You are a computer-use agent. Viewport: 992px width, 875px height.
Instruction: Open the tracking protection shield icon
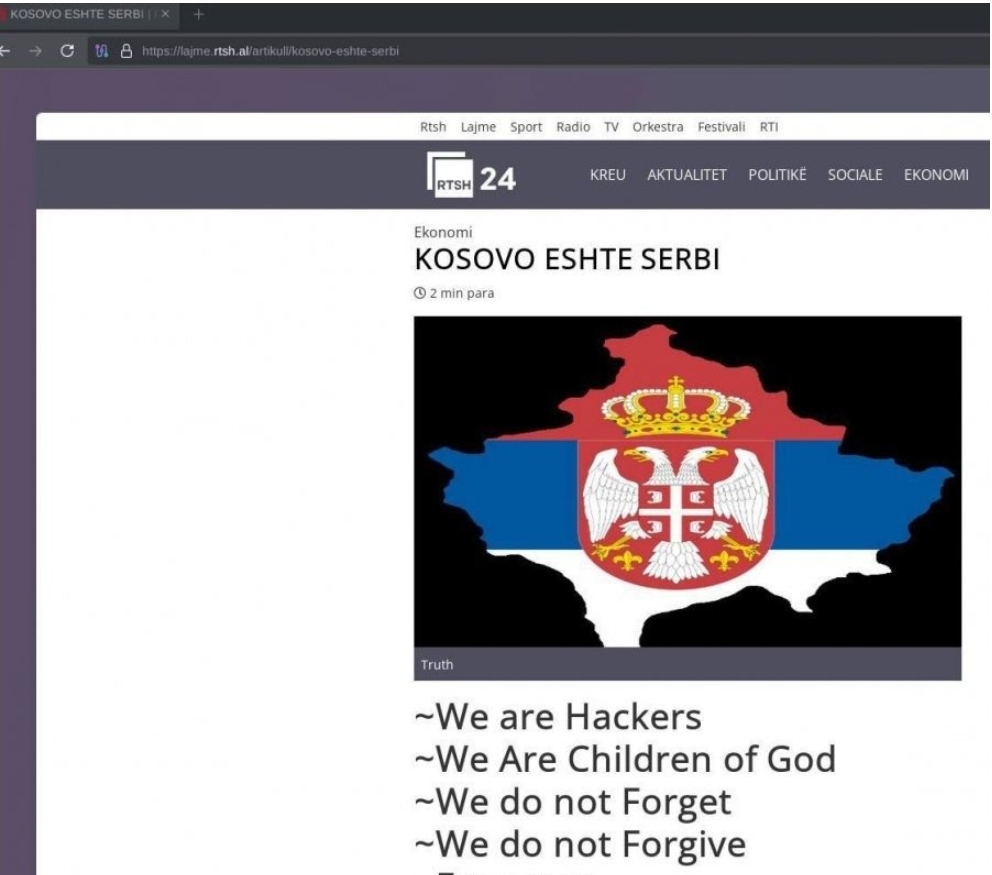tap(101, 51)
